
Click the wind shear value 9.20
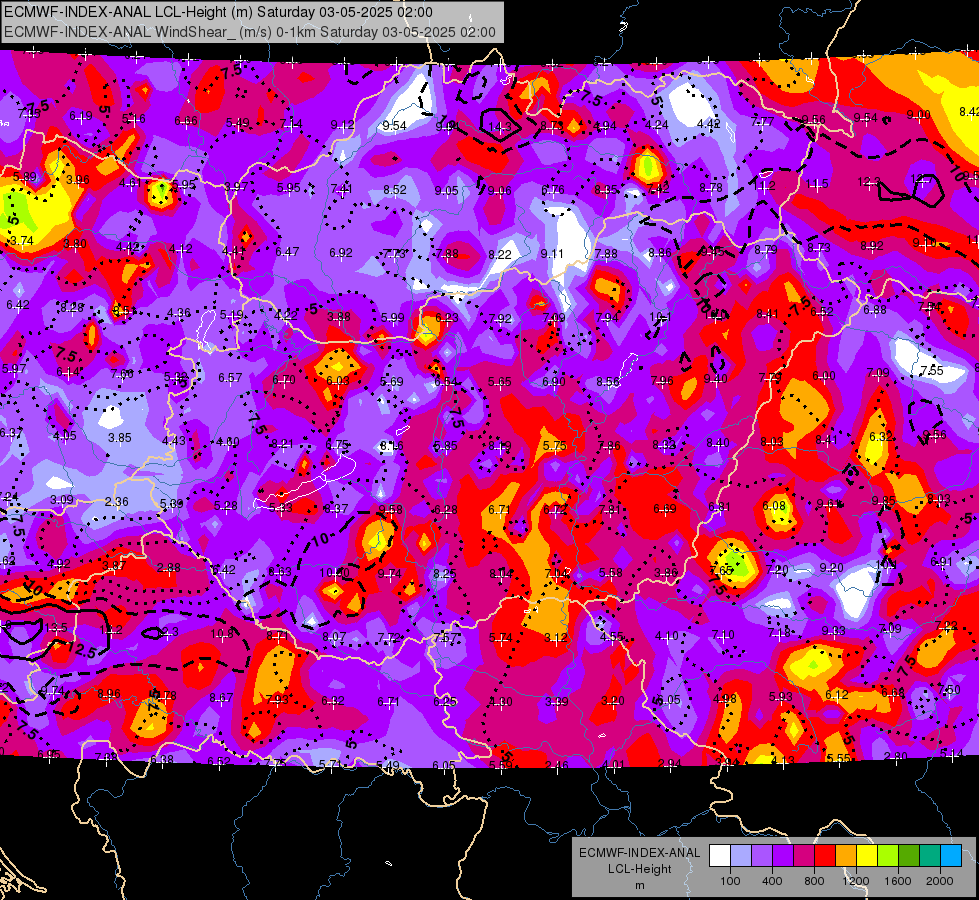[x=831, y=567]
